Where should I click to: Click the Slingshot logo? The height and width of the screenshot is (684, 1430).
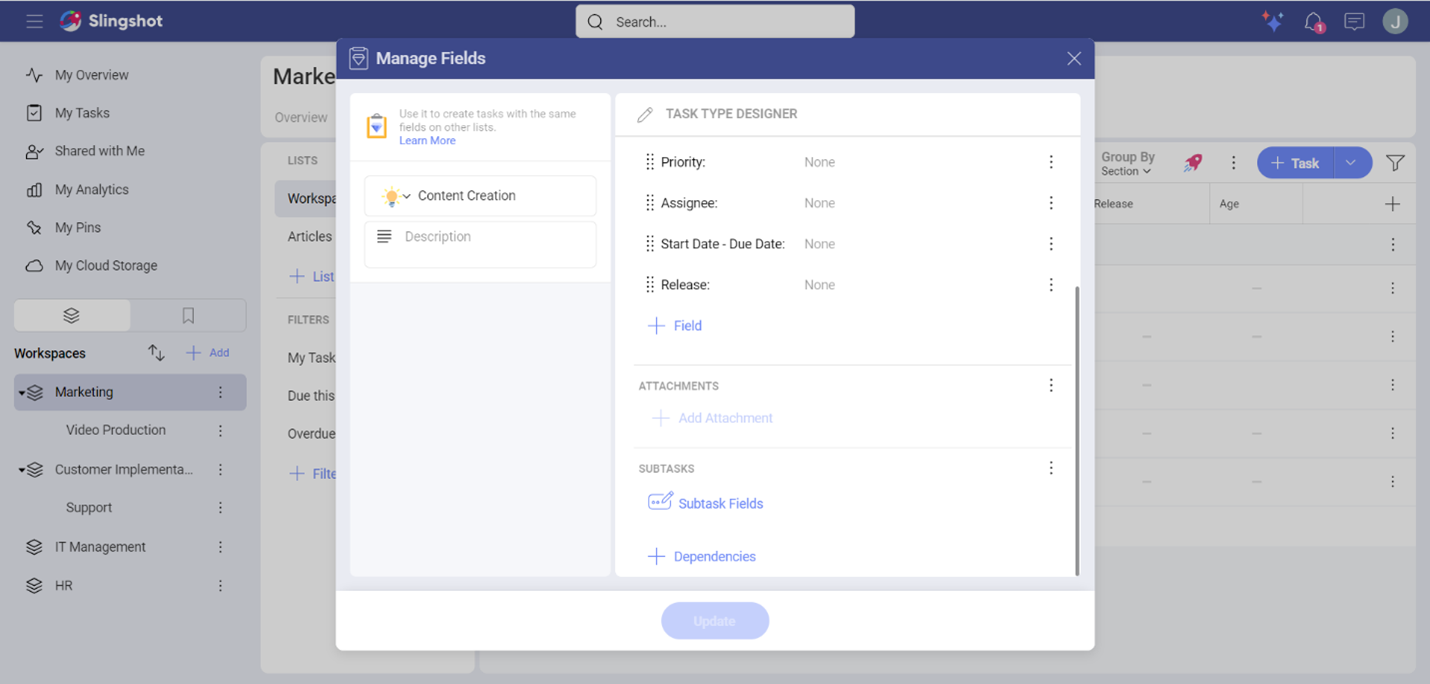click(x=111, y=21)
